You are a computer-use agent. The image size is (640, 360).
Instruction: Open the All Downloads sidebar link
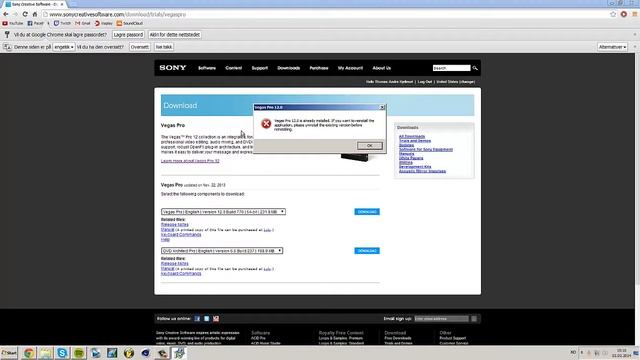coord(412,136)
